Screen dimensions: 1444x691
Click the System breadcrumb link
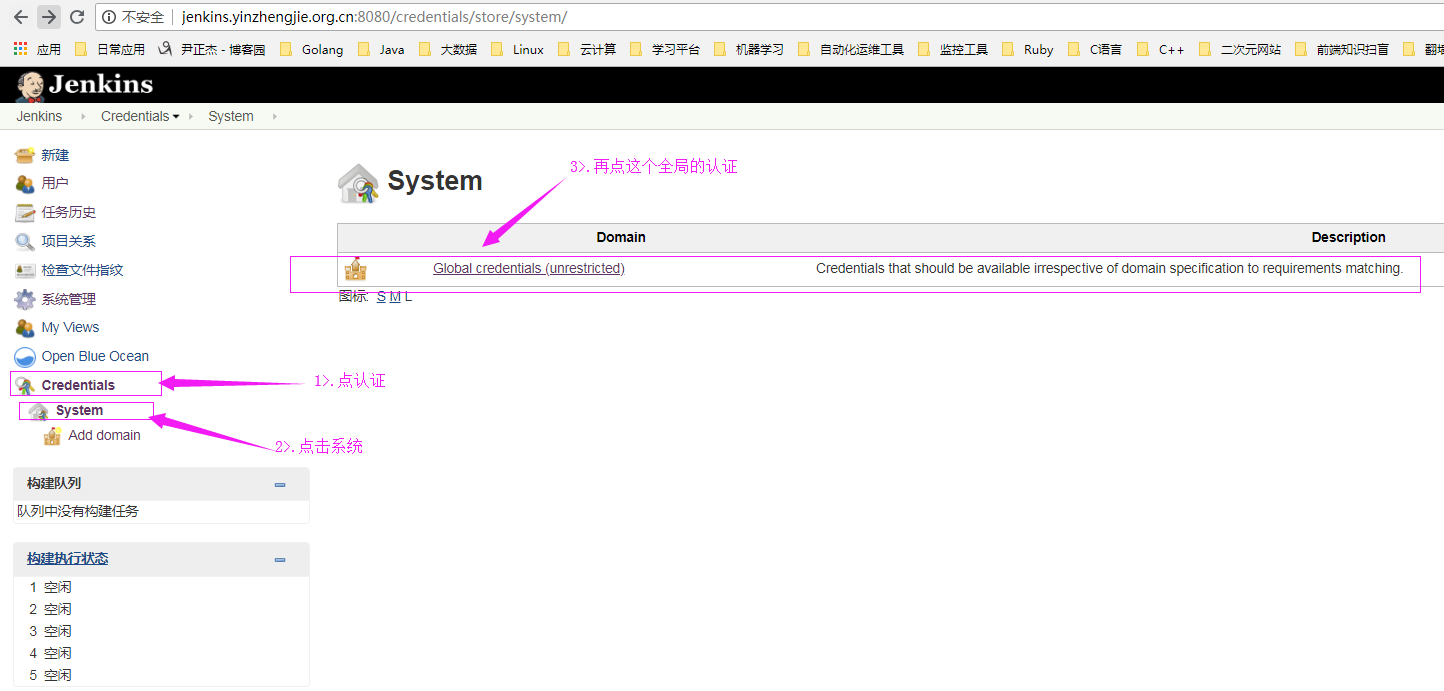coord(231,116)
